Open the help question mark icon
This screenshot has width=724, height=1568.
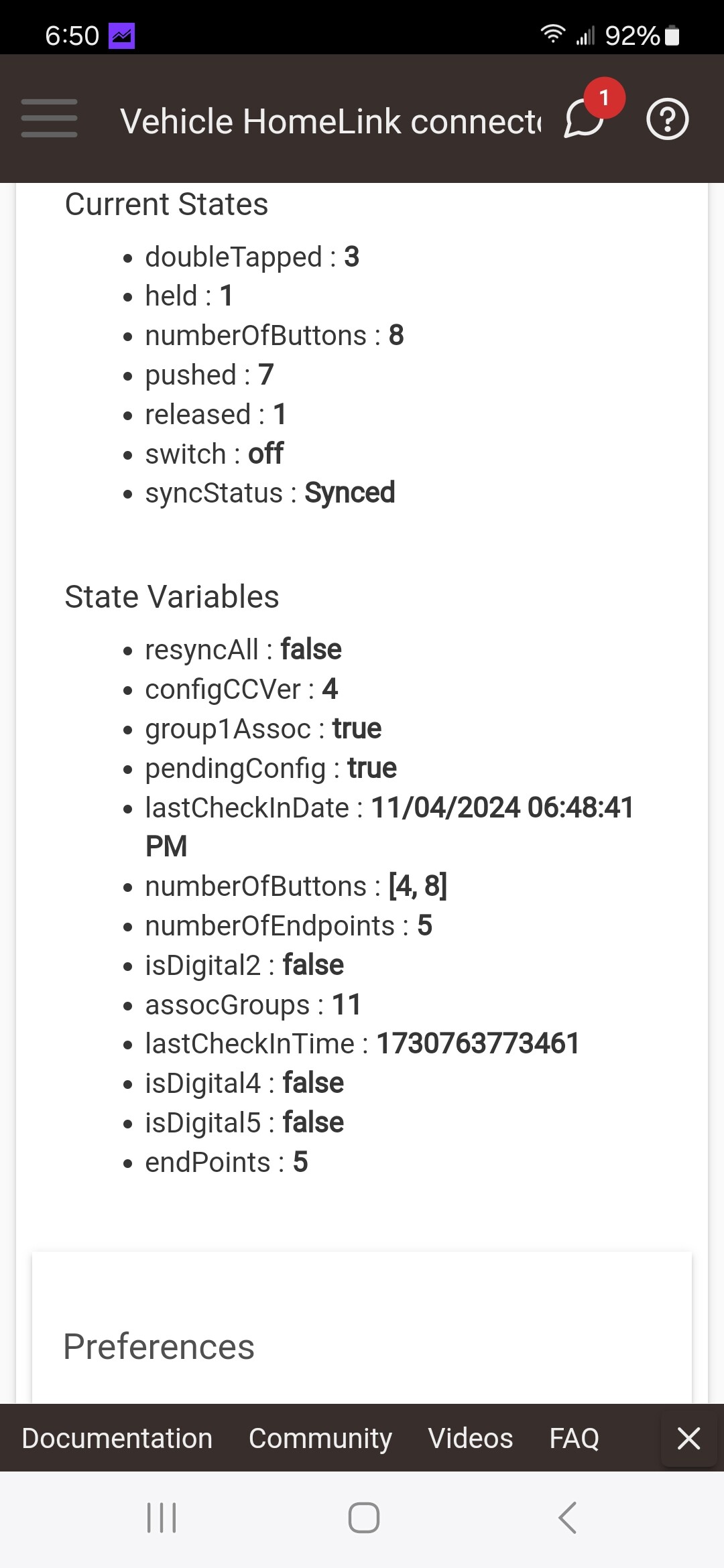coord(667,119)
